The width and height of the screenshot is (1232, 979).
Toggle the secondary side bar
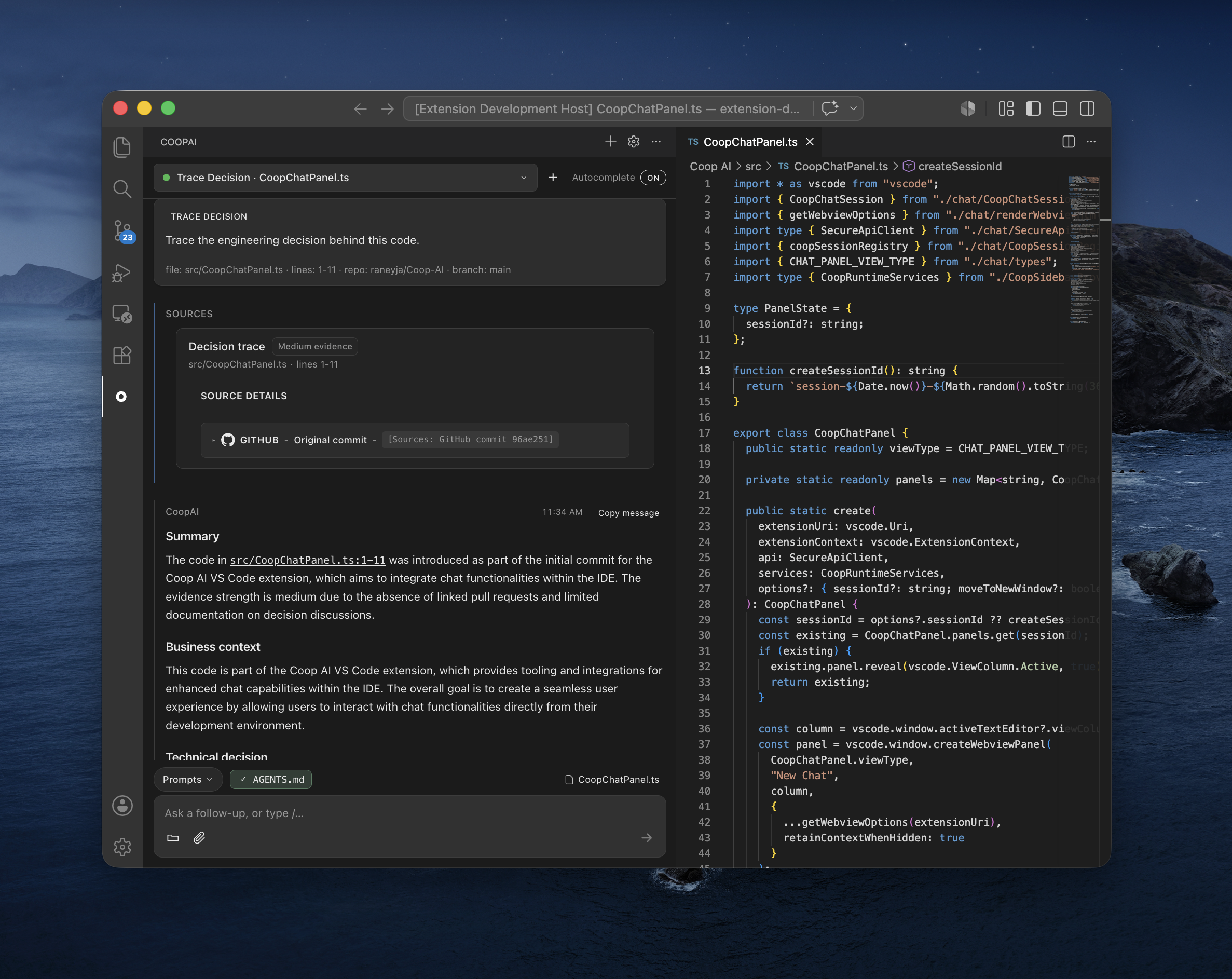tap(1087, 108)
